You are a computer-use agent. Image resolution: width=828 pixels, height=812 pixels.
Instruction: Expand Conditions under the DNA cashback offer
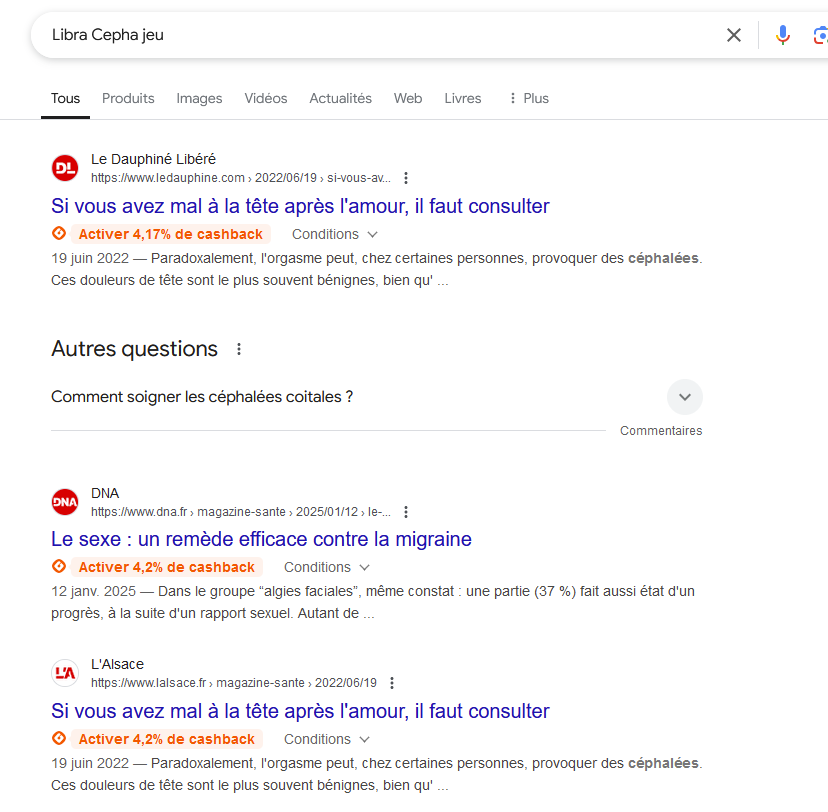327,567
